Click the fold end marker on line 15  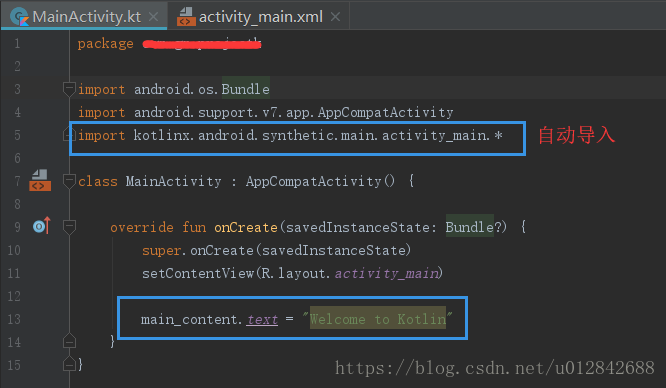(x=69, y=364)
